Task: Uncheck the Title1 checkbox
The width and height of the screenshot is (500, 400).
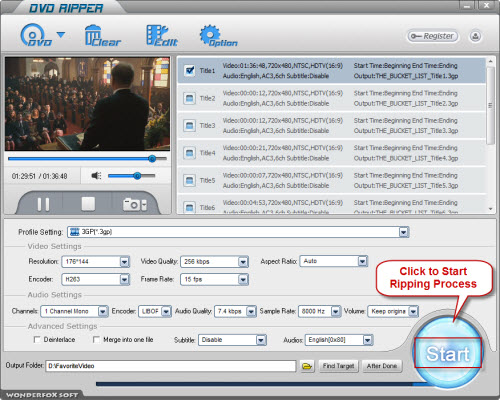Action: [x=190, y=70]
